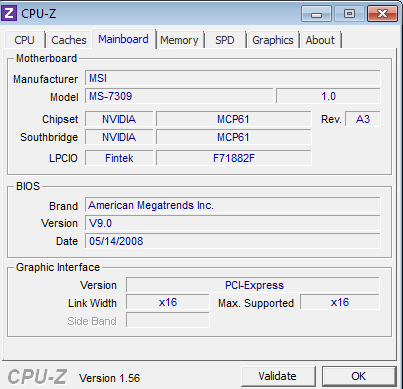Image resolution: width=403 pixels, height=389 pixels.
Task: Open the Caches tab
Action: (69, 40)
